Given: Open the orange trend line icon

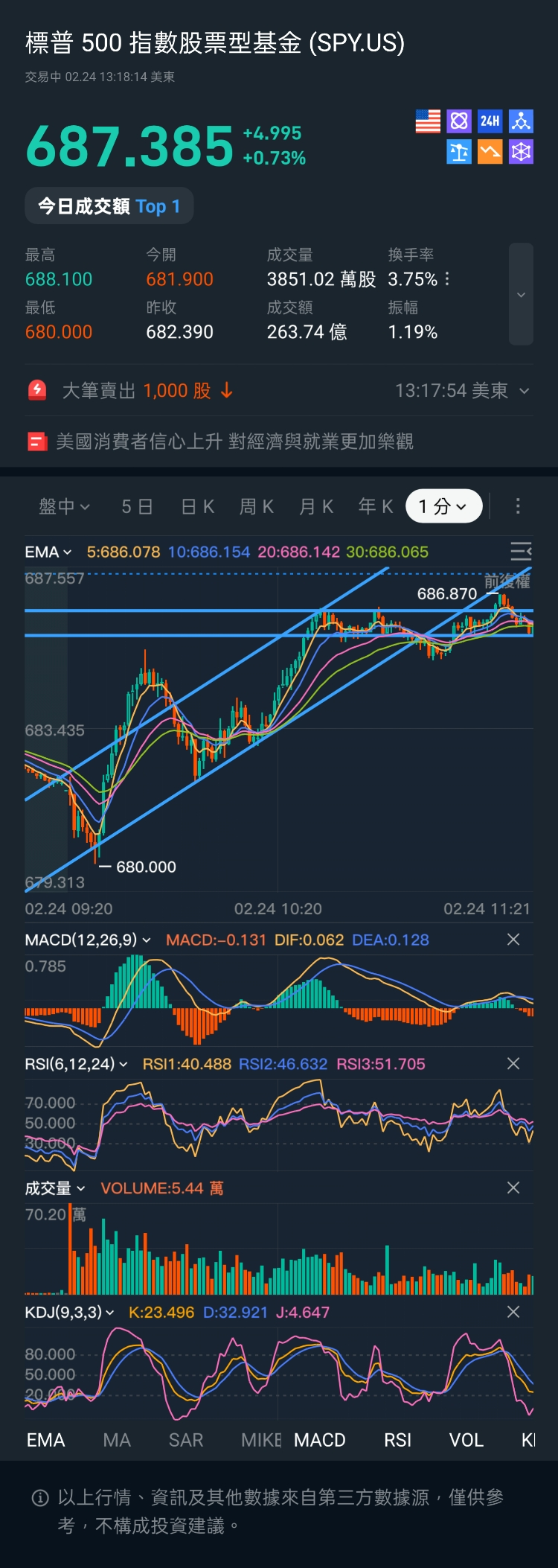Looking at the screenshot, I should coord(490,152).
